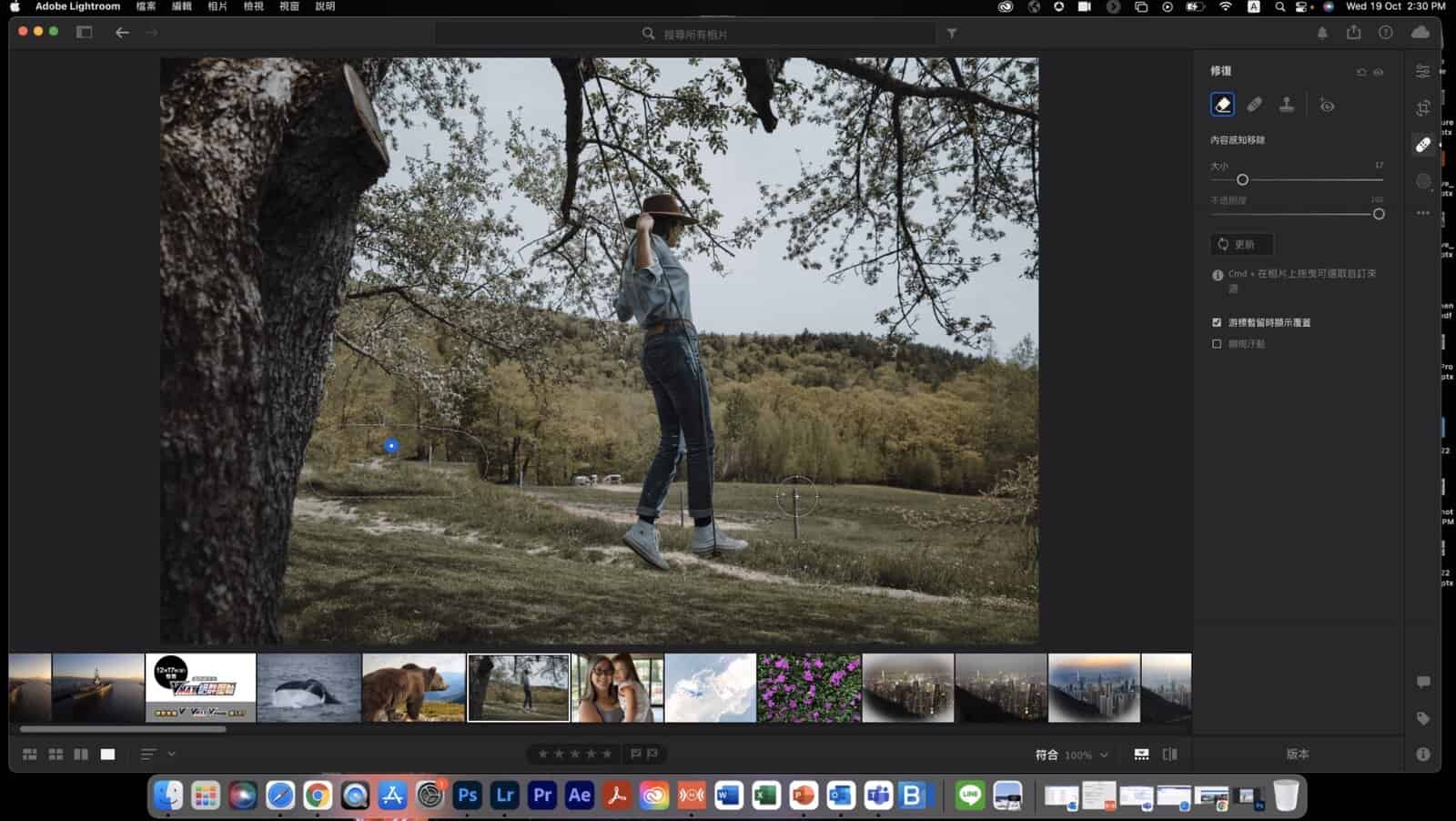Expand the three-dots more options menu
1456x821 pixels.
(x=1423, y=213)
